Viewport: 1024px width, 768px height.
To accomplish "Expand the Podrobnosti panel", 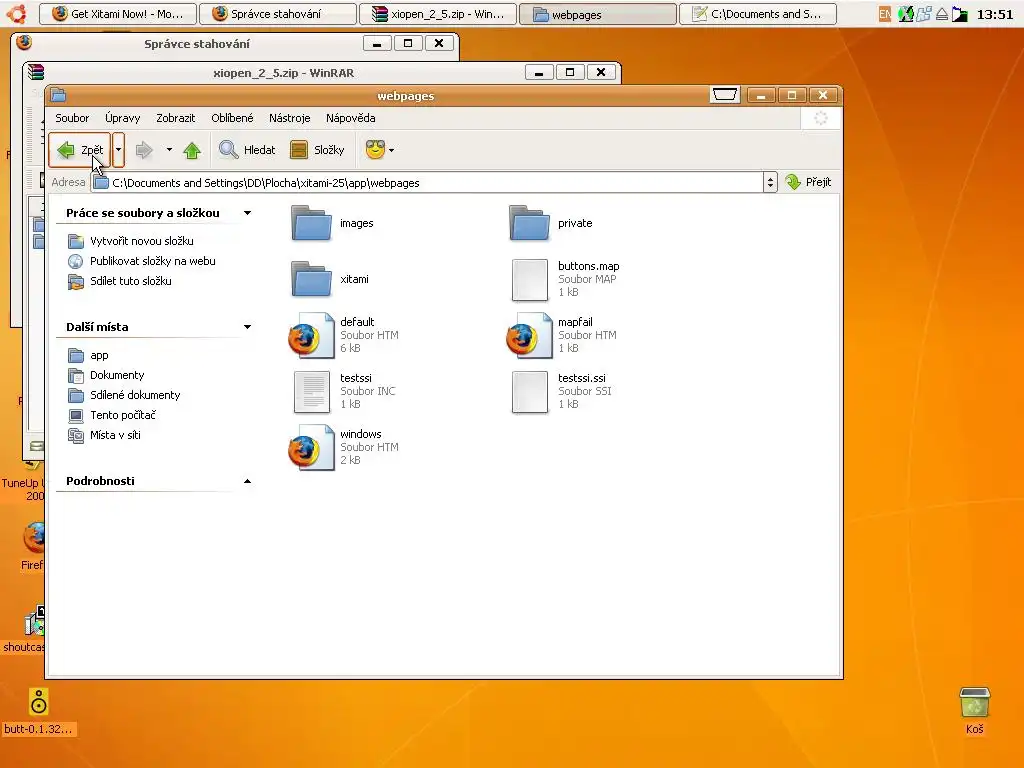I will coord(248,481).
